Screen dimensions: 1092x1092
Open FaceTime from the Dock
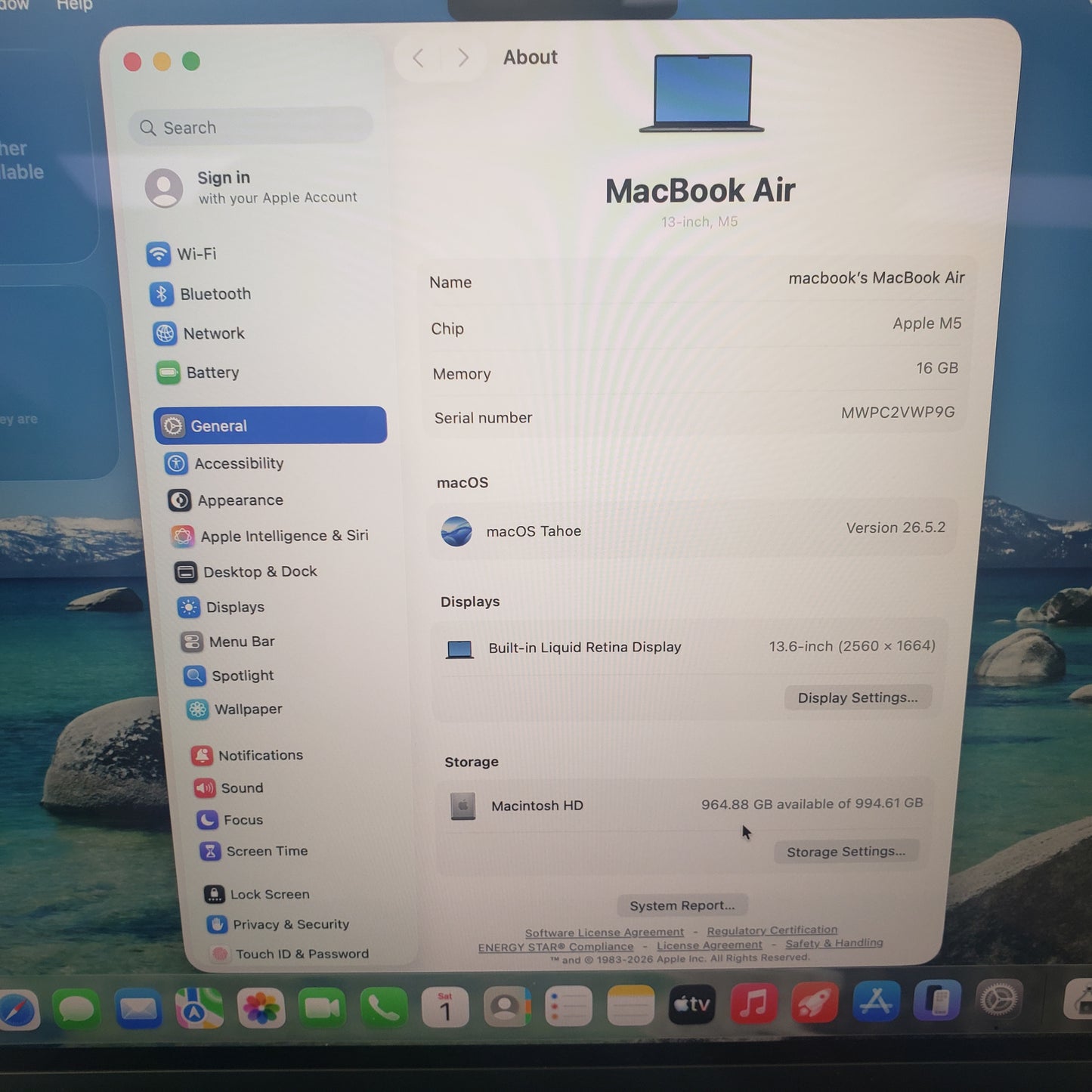click(x=322, y=1008)
